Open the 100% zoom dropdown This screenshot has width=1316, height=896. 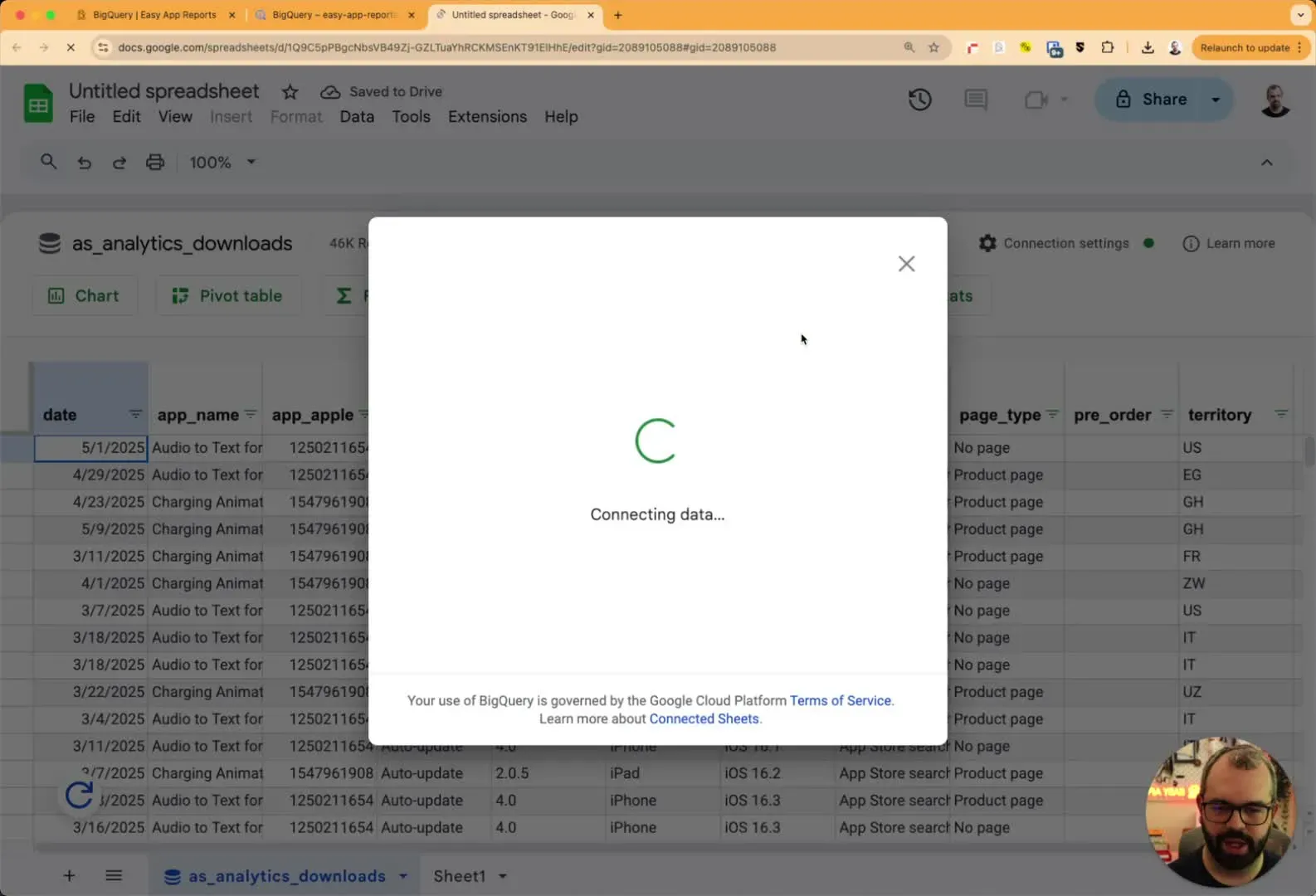point(222,163)
